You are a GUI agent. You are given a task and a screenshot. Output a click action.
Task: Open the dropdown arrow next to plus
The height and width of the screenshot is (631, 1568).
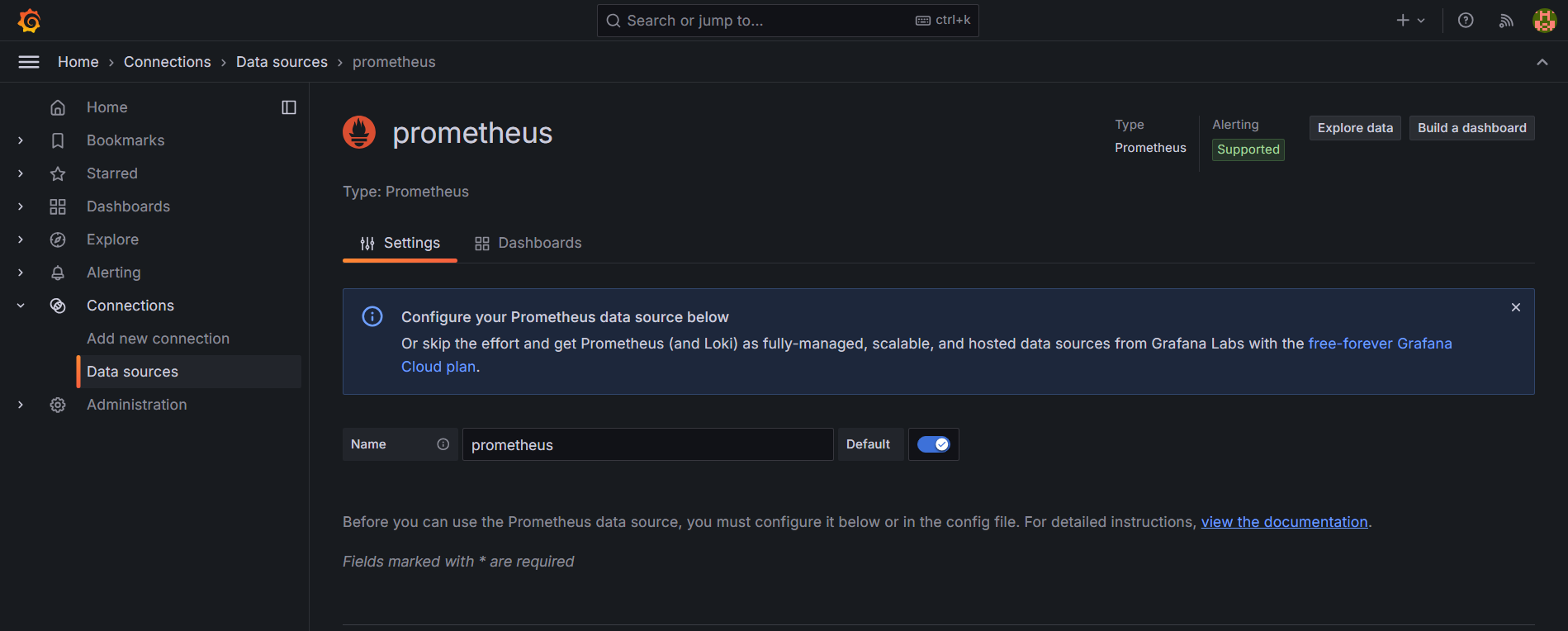1421,21
